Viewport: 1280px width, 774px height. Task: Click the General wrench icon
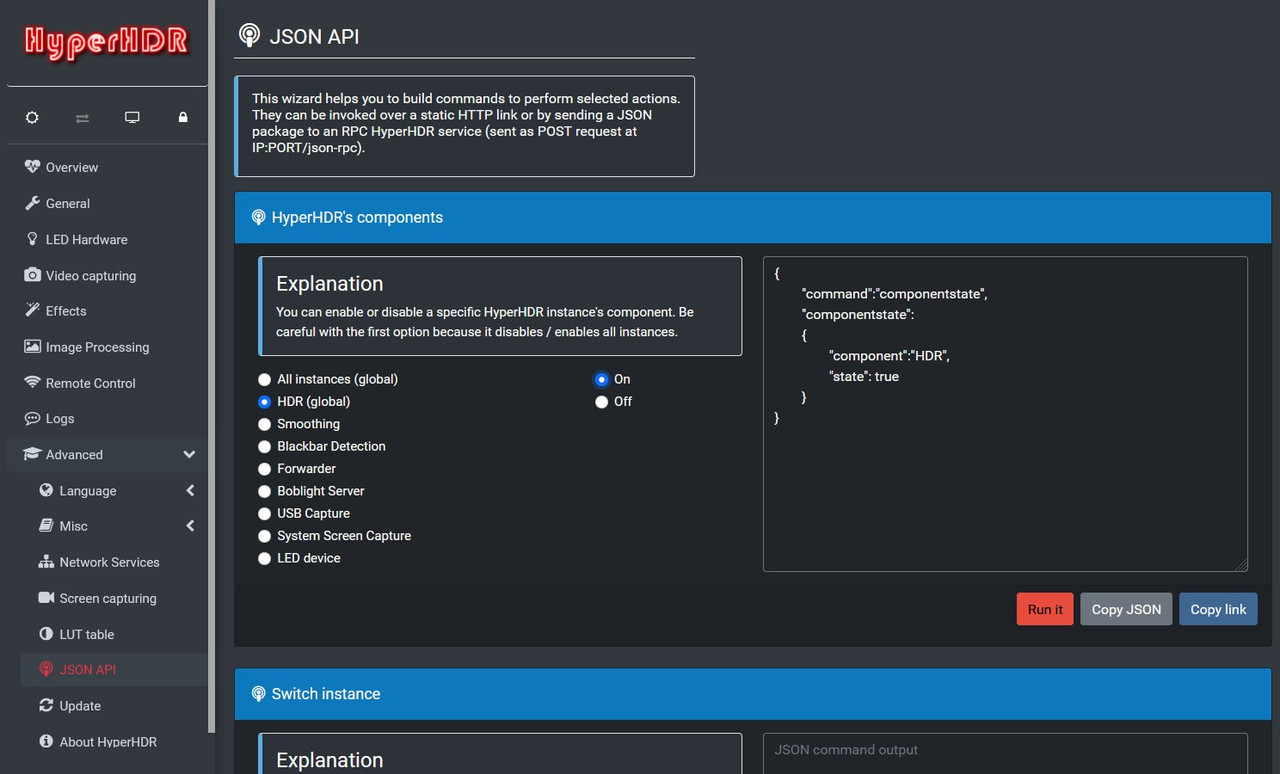[33, 203]
